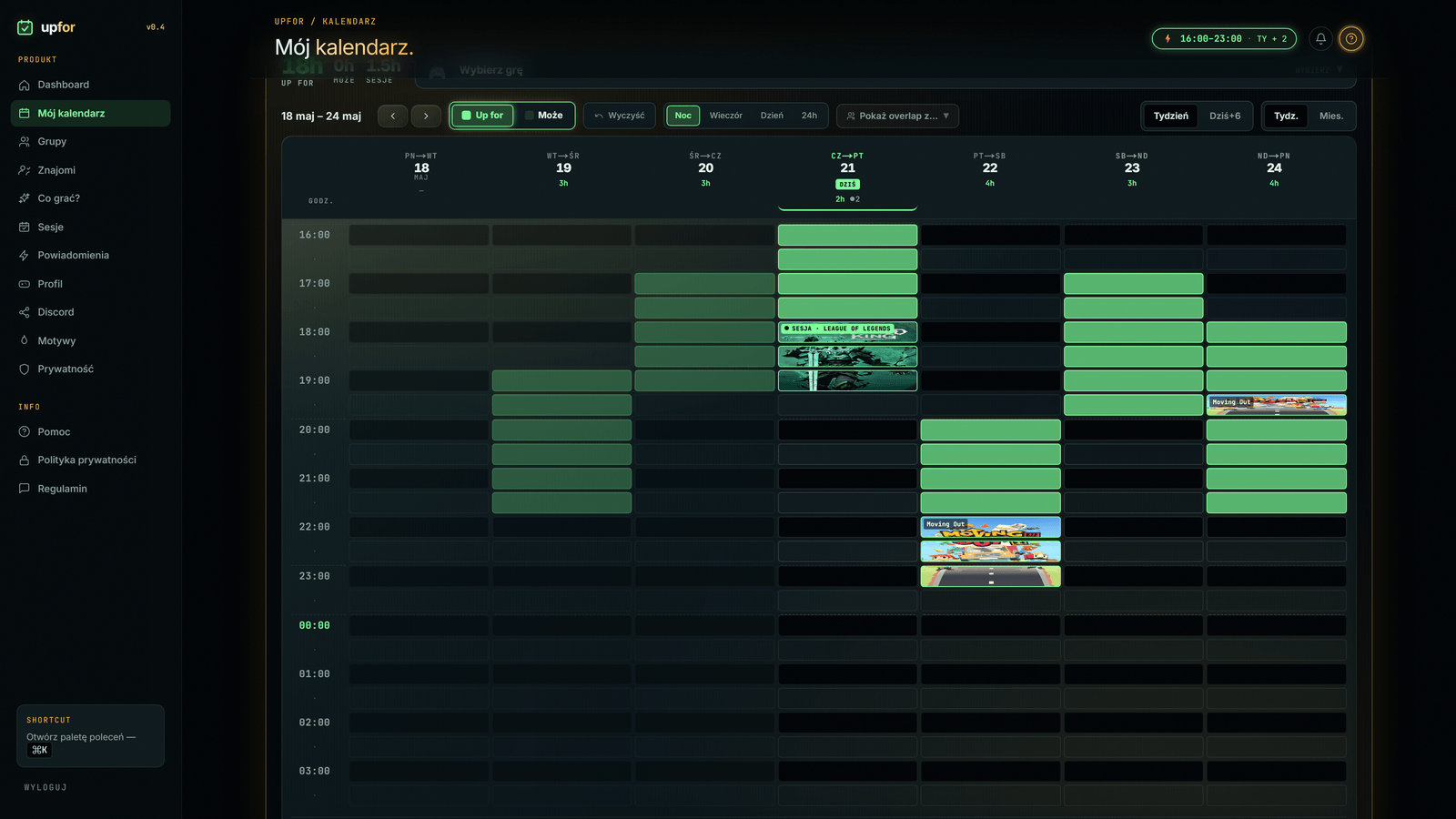Switch time range to Wieczór
The image size is (1456, 819).
(726, 116)
